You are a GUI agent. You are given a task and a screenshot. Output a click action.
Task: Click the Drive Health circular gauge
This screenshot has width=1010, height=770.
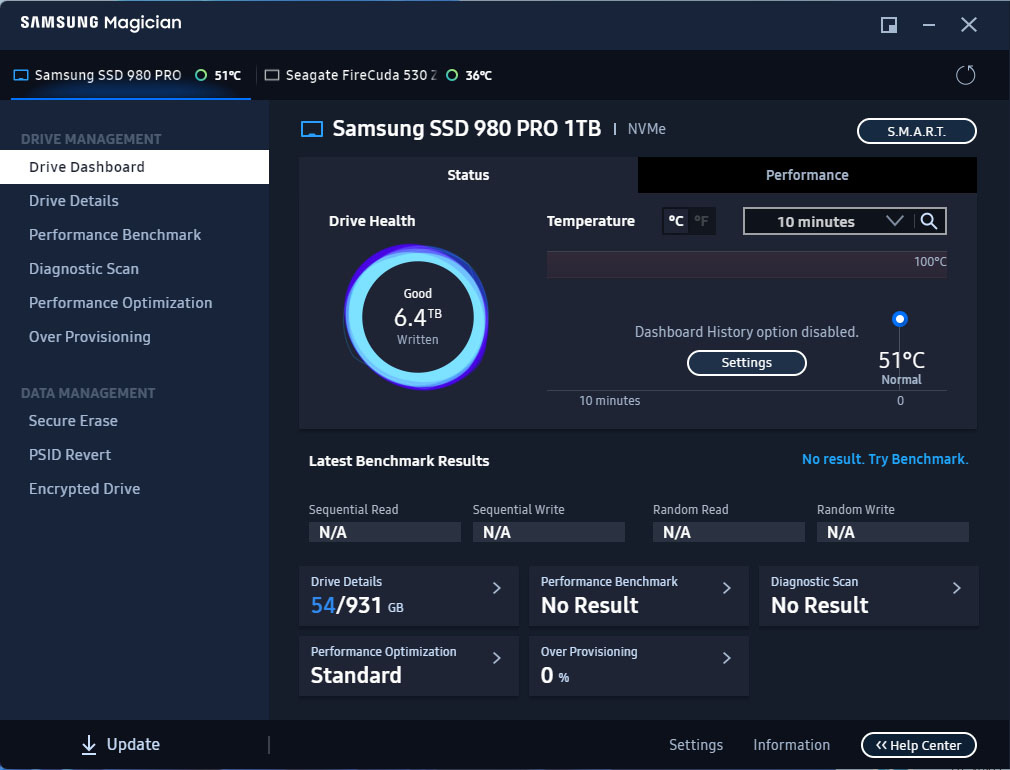[417, 317]
